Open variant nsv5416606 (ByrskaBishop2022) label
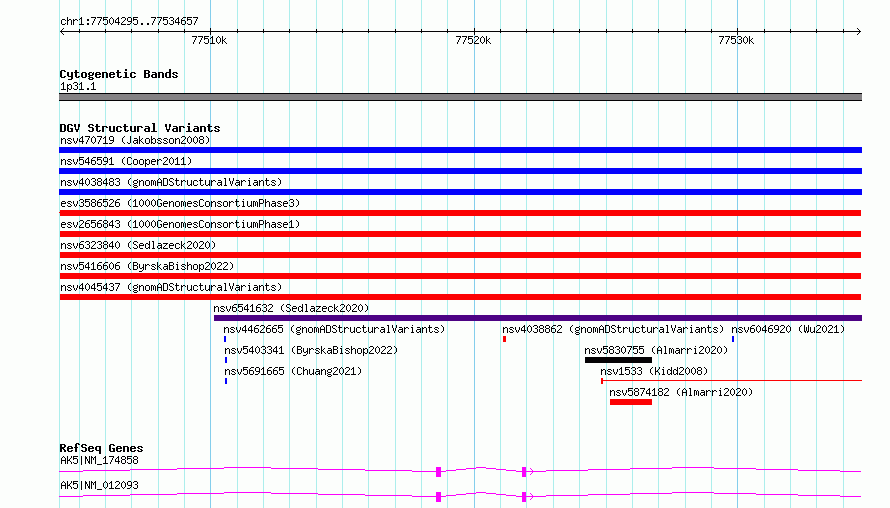The height and width of the screenshot is (508, 890). [147, 266]
